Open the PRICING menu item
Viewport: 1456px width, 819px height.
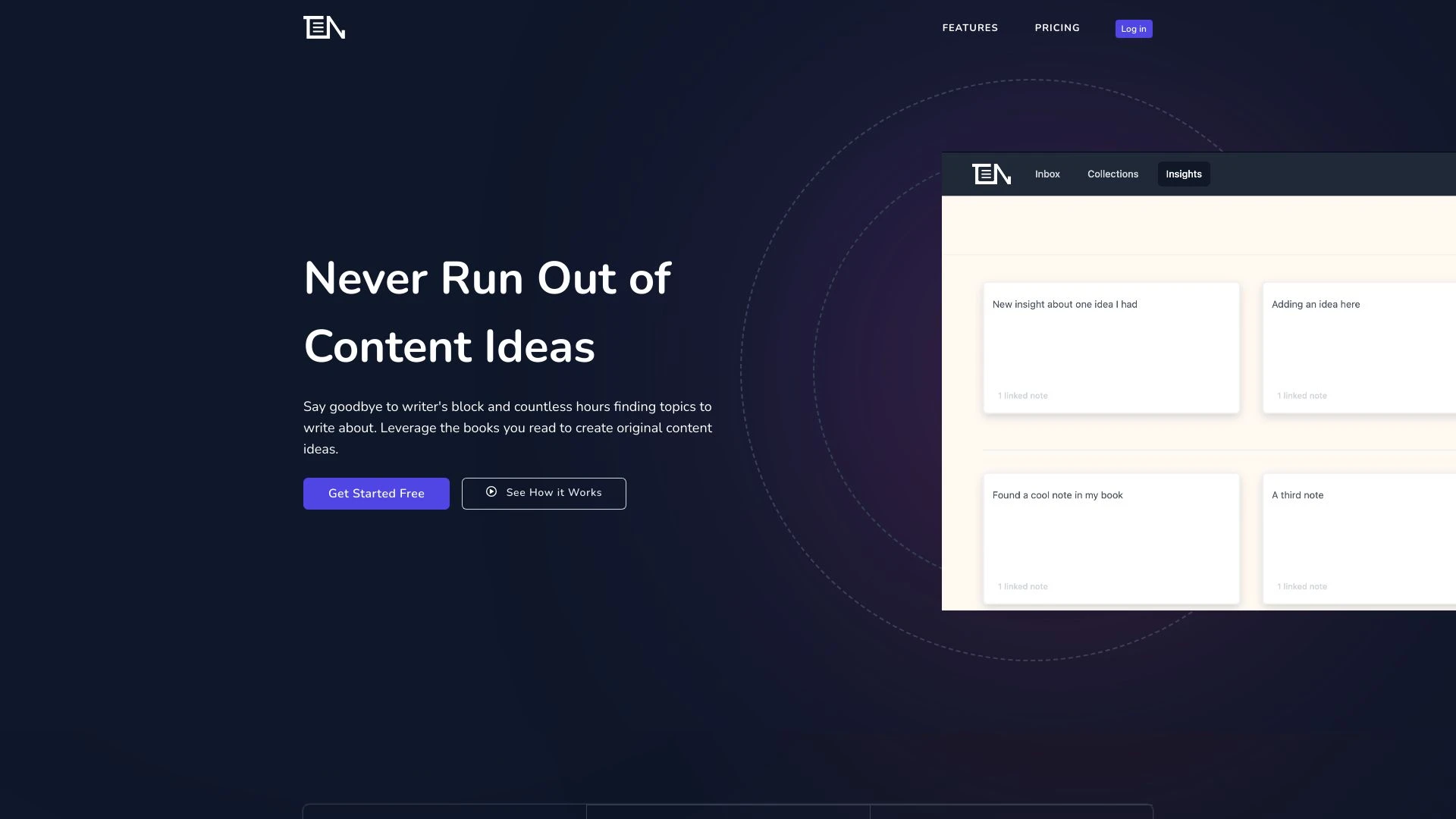(1057, 28)
